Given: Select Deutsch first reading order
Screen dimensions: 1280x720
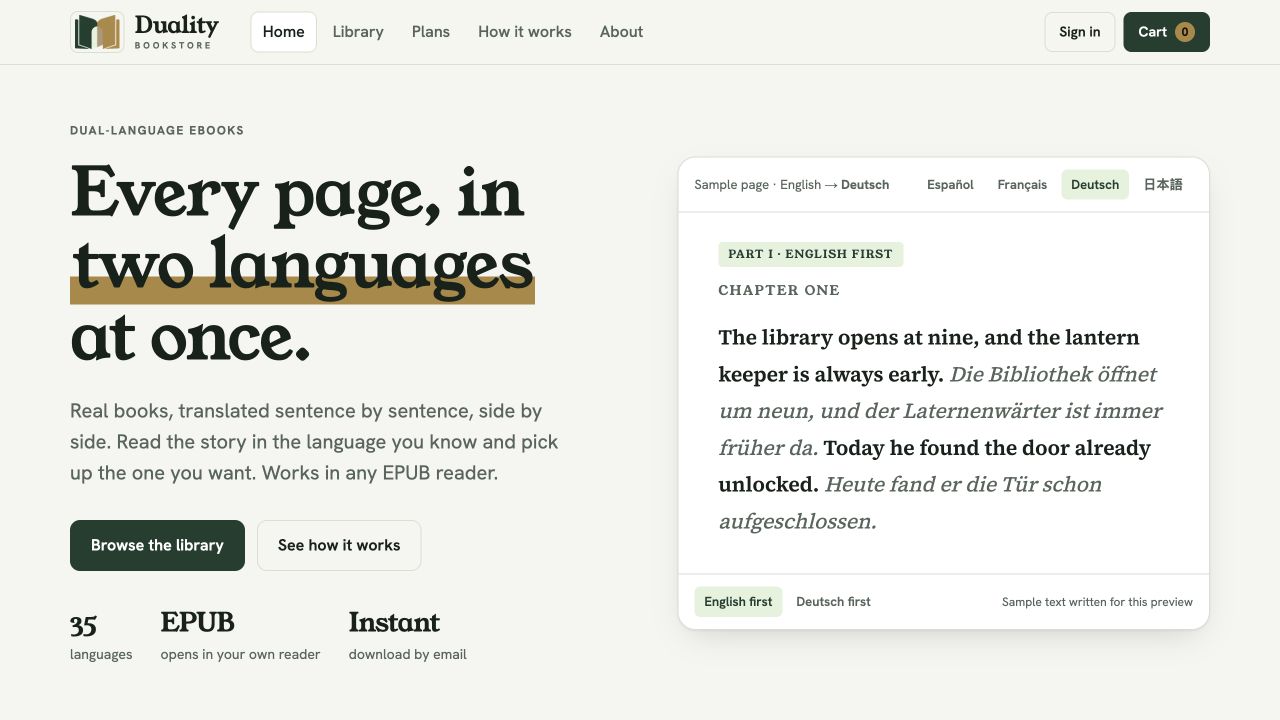Looking at the screenshot, I should [833, 602].
